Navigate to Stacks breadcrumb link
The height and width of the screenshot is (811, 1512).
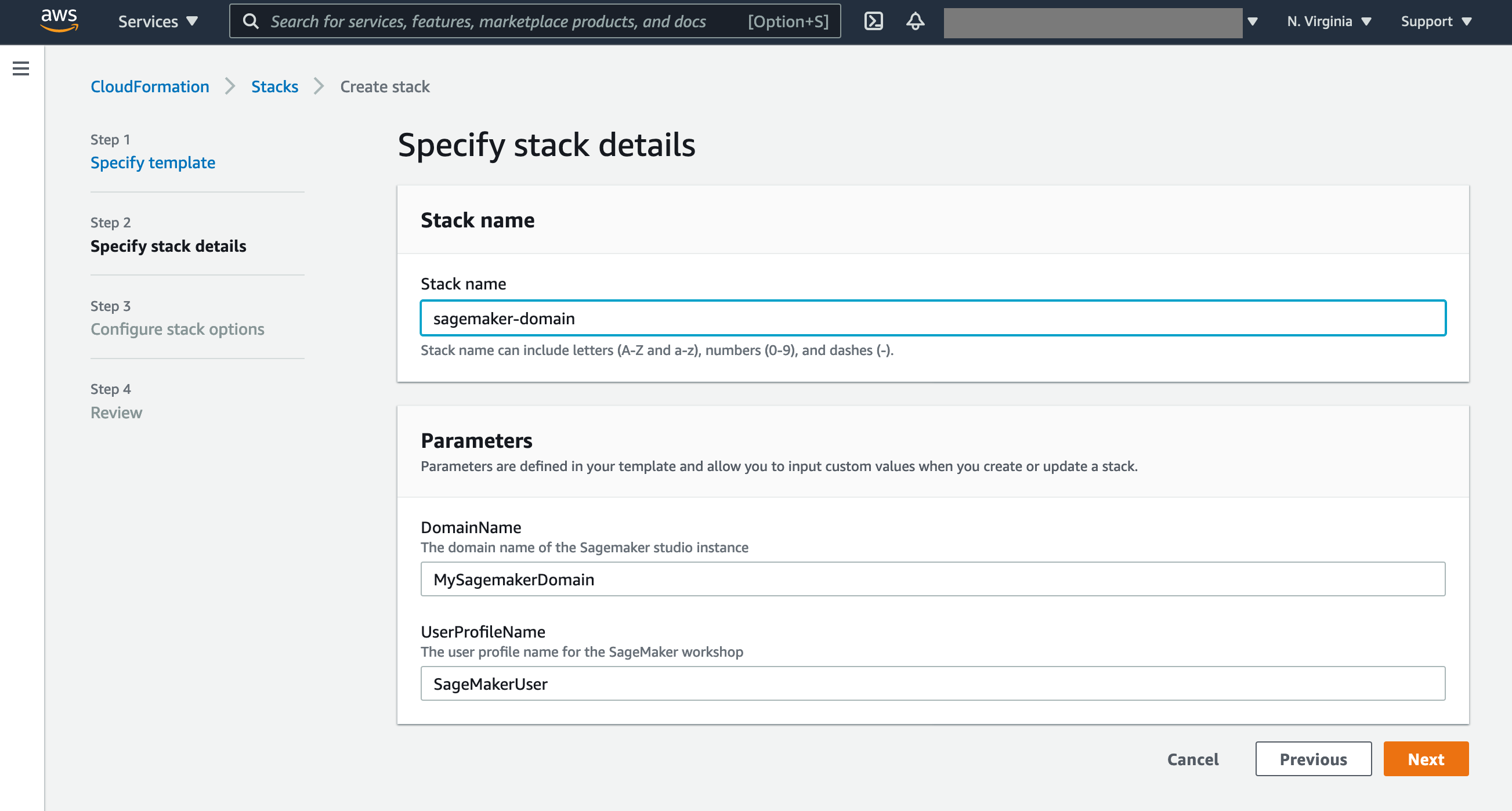pyautogui.click(x=274, y=86)
